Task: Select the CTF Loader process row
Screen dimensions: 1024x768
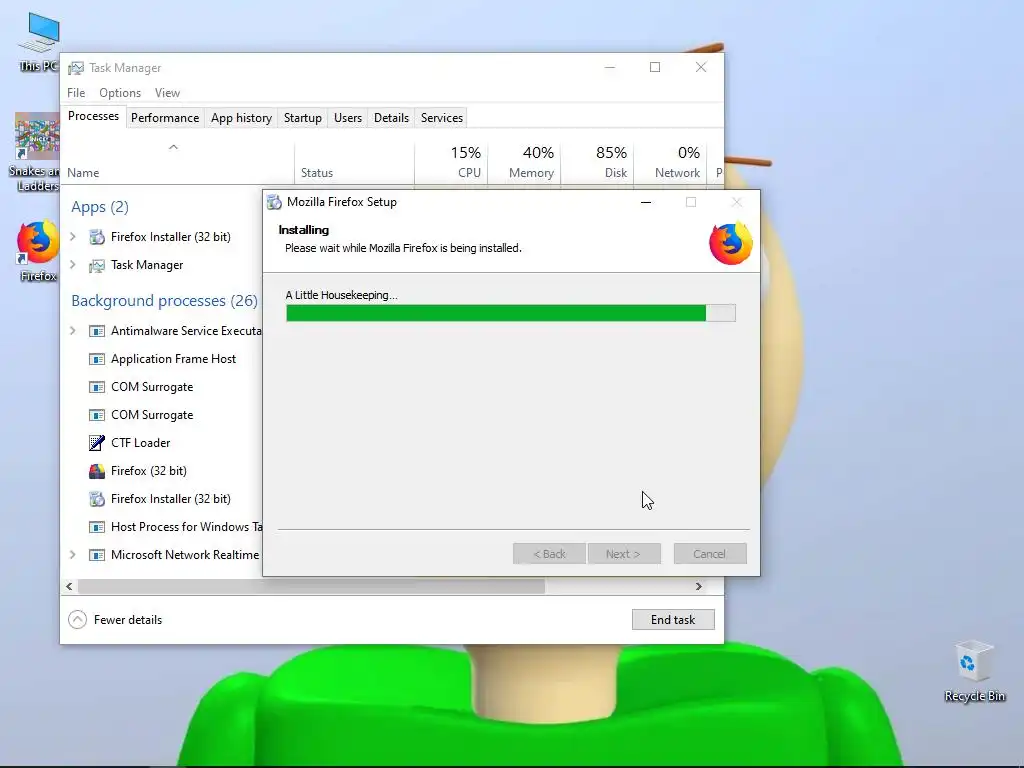Action: coord(162,443)
